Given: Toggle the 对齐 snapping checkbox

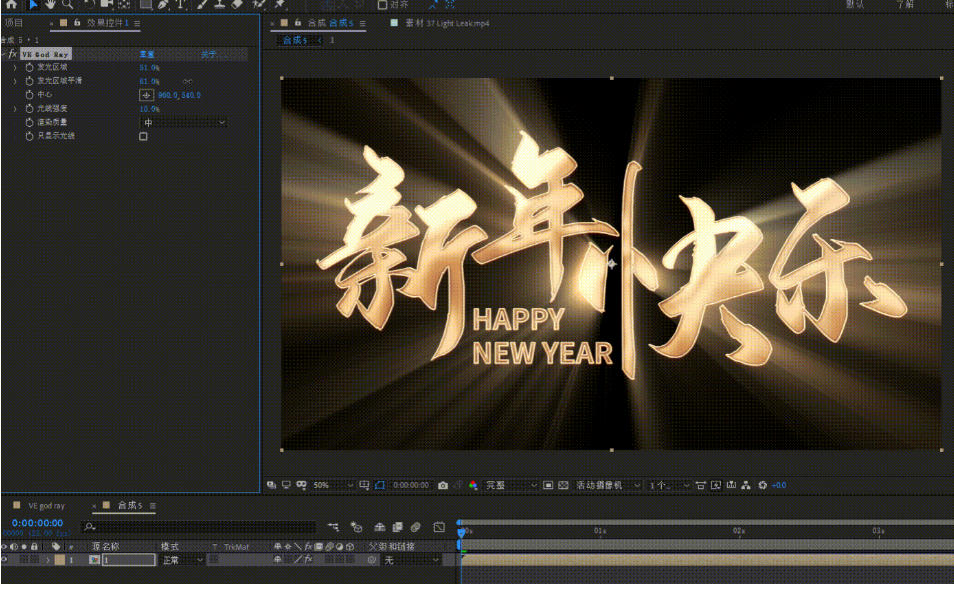Looking at the screenshot, I should [x=382, y=4].
